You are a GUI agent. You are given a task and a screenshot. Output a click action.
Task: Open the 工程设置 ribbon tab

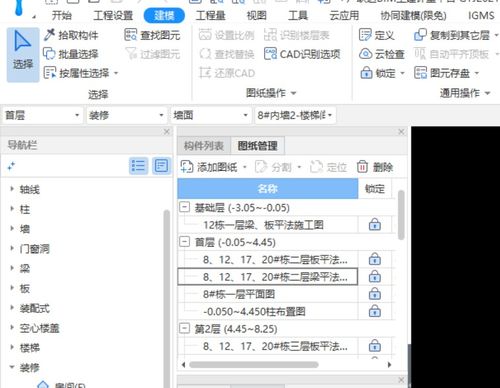coord(113,16)
